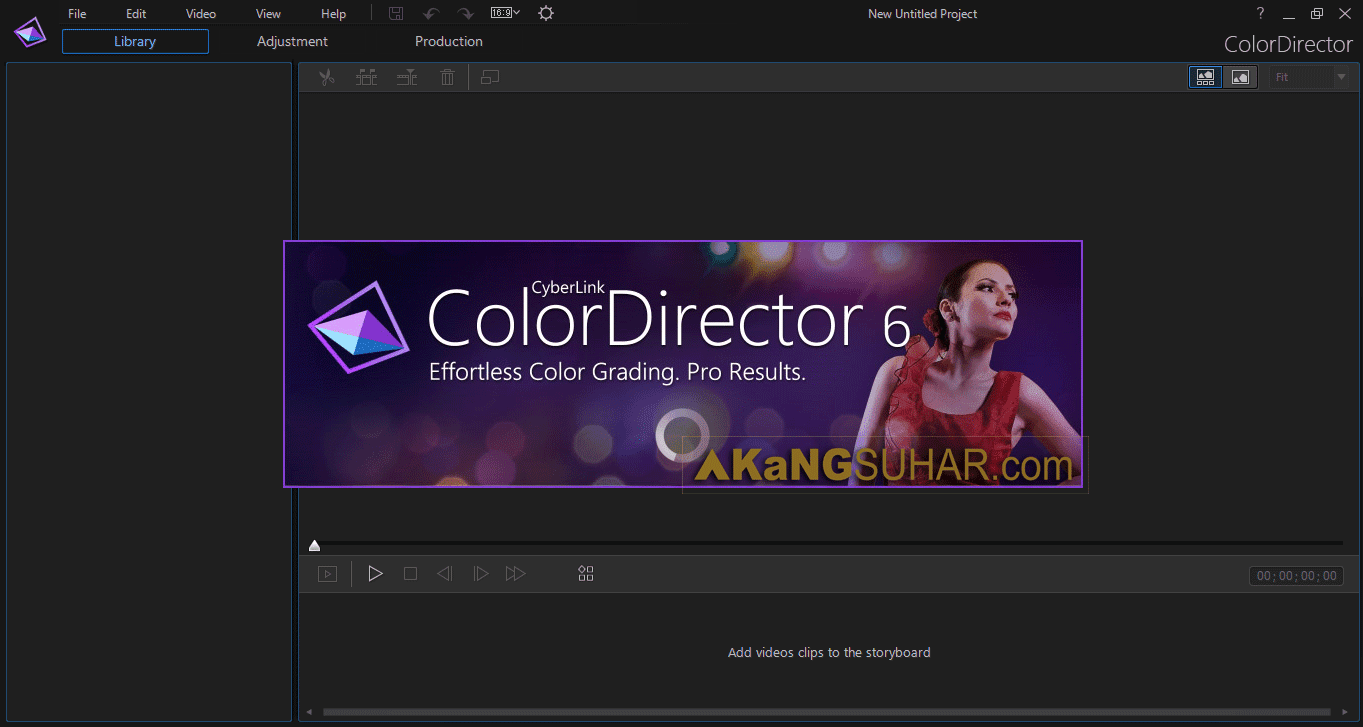This screenshot has width=1363, height=727.
Task: Step back to the previous frame
Action: (445, 573)
